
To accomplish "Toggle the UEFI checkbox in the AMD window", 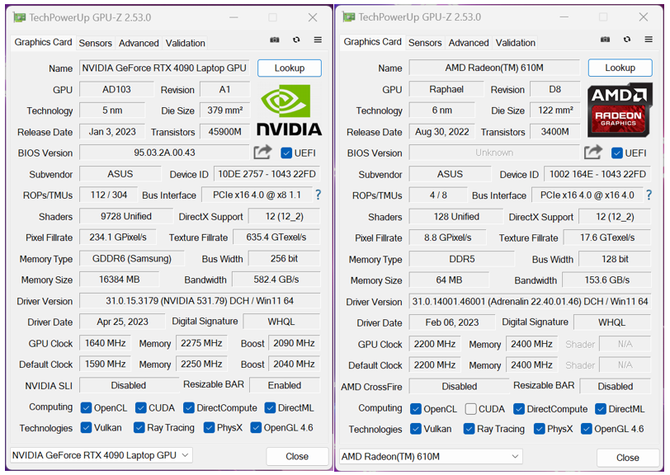I will [x=617, y=153].
